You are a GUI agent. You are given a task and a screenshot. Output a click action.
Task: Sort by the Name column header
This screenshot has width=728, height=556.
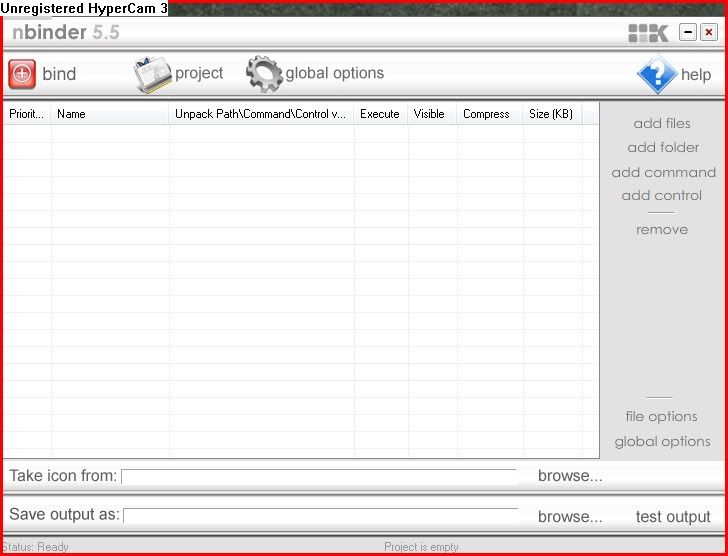pyautogui.click(x=110, y=114)
